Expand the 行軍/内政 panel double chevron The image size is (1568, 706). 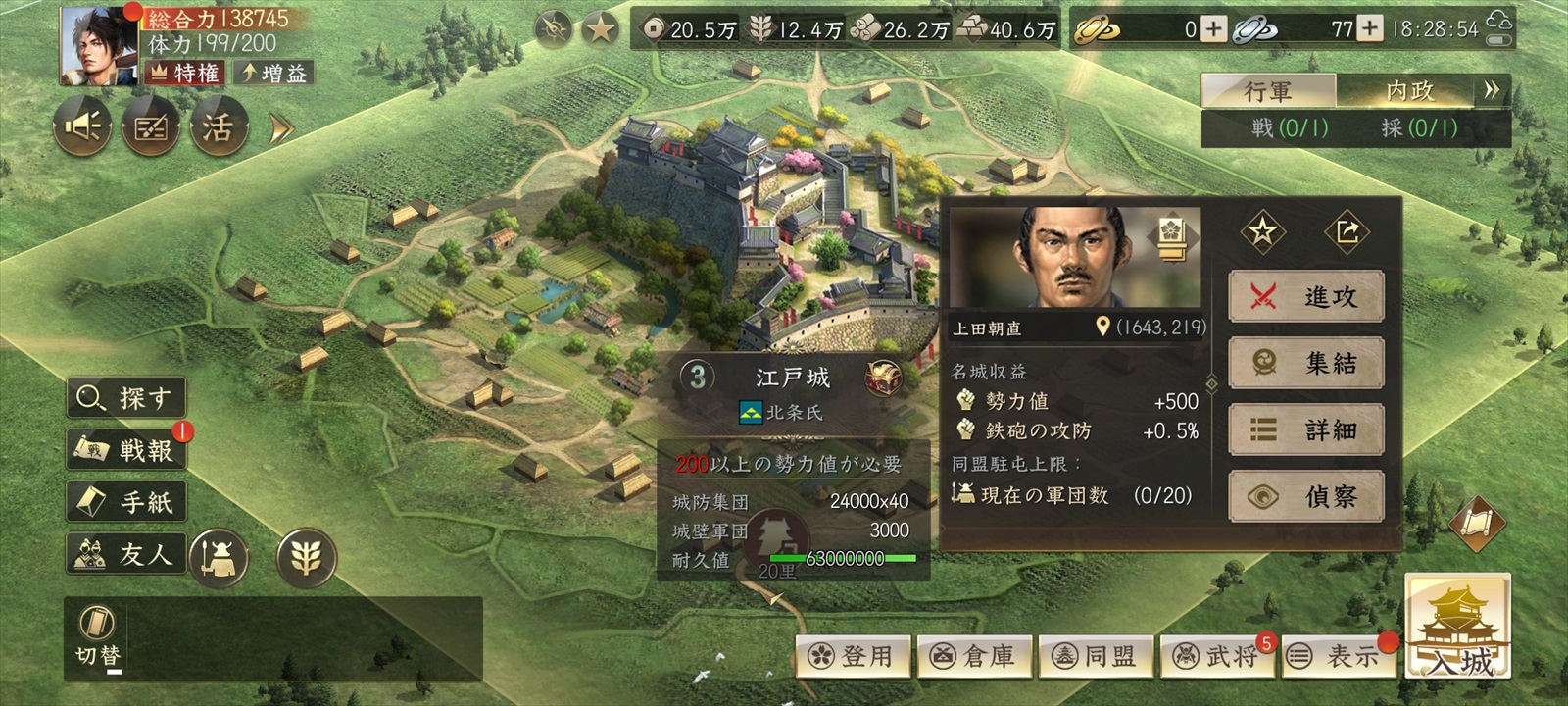(1492, 91)
